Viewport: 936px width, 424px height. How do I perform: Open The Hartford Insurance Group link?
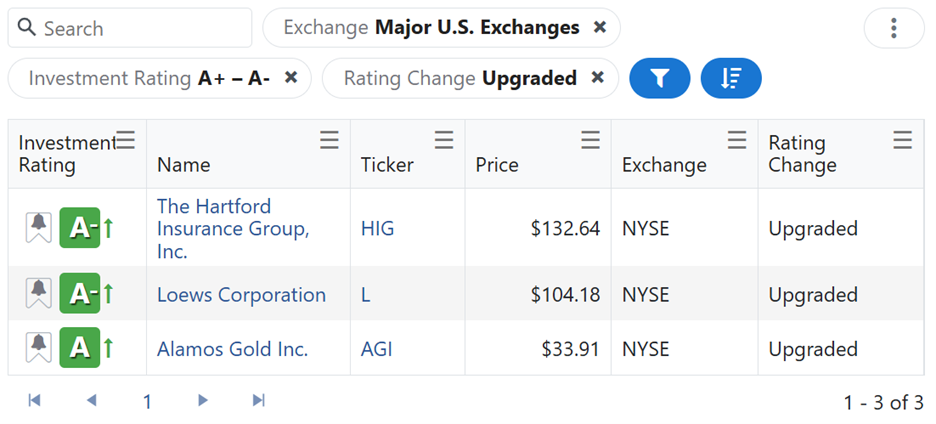point(232,228)
